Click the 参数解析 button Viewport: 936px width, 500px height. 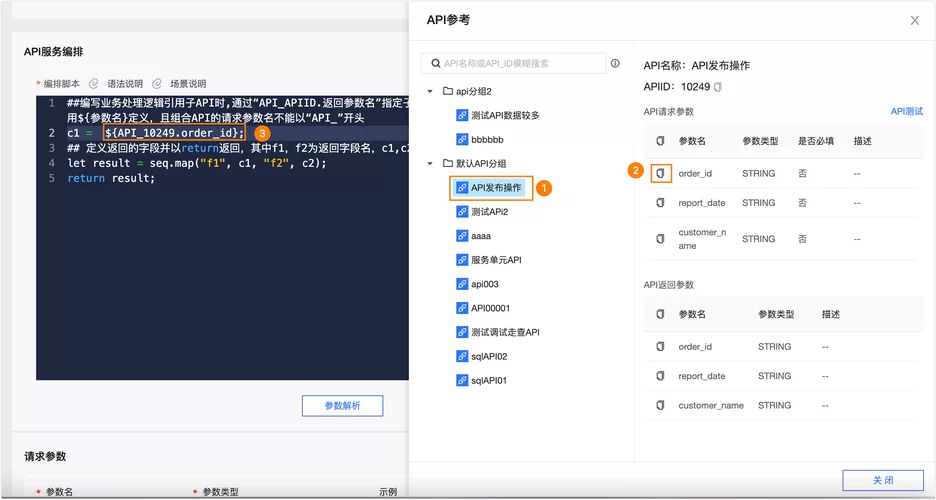click(x=342, y=406)
